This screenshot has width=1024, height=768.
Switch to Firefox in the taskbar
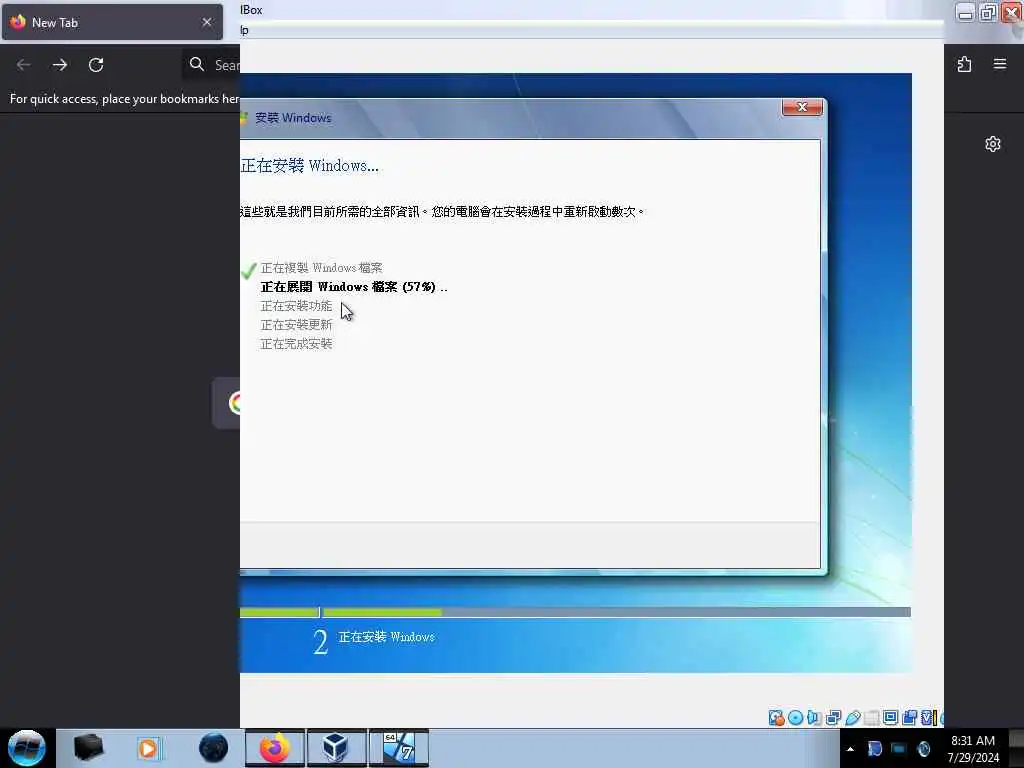click(274, 748)
